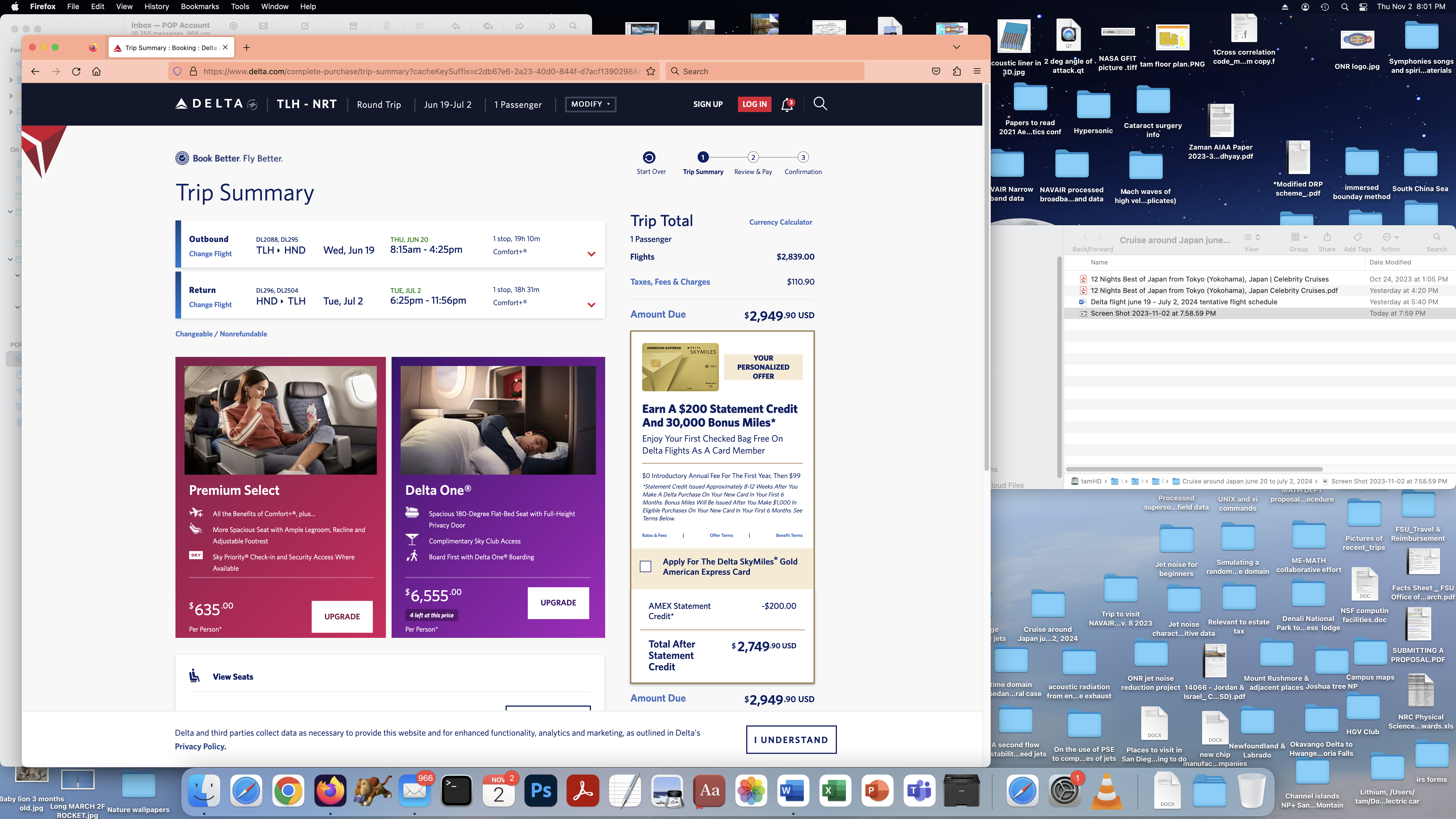Open Currency Calculator link
Screen dimensions: 1456x819
pos(781,222)
